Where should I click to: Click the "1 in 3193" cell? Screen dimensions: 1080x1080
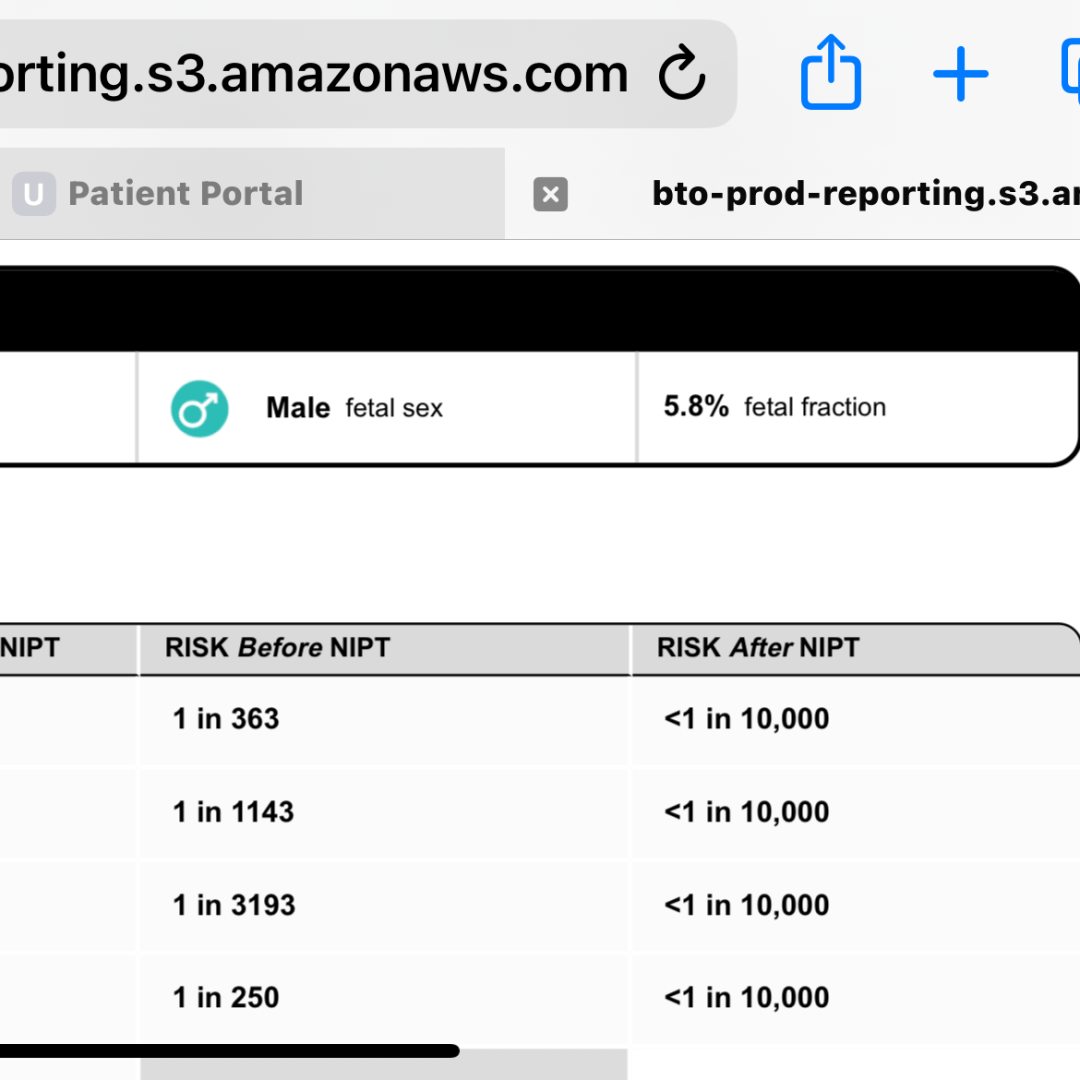(x=234, y=905)
